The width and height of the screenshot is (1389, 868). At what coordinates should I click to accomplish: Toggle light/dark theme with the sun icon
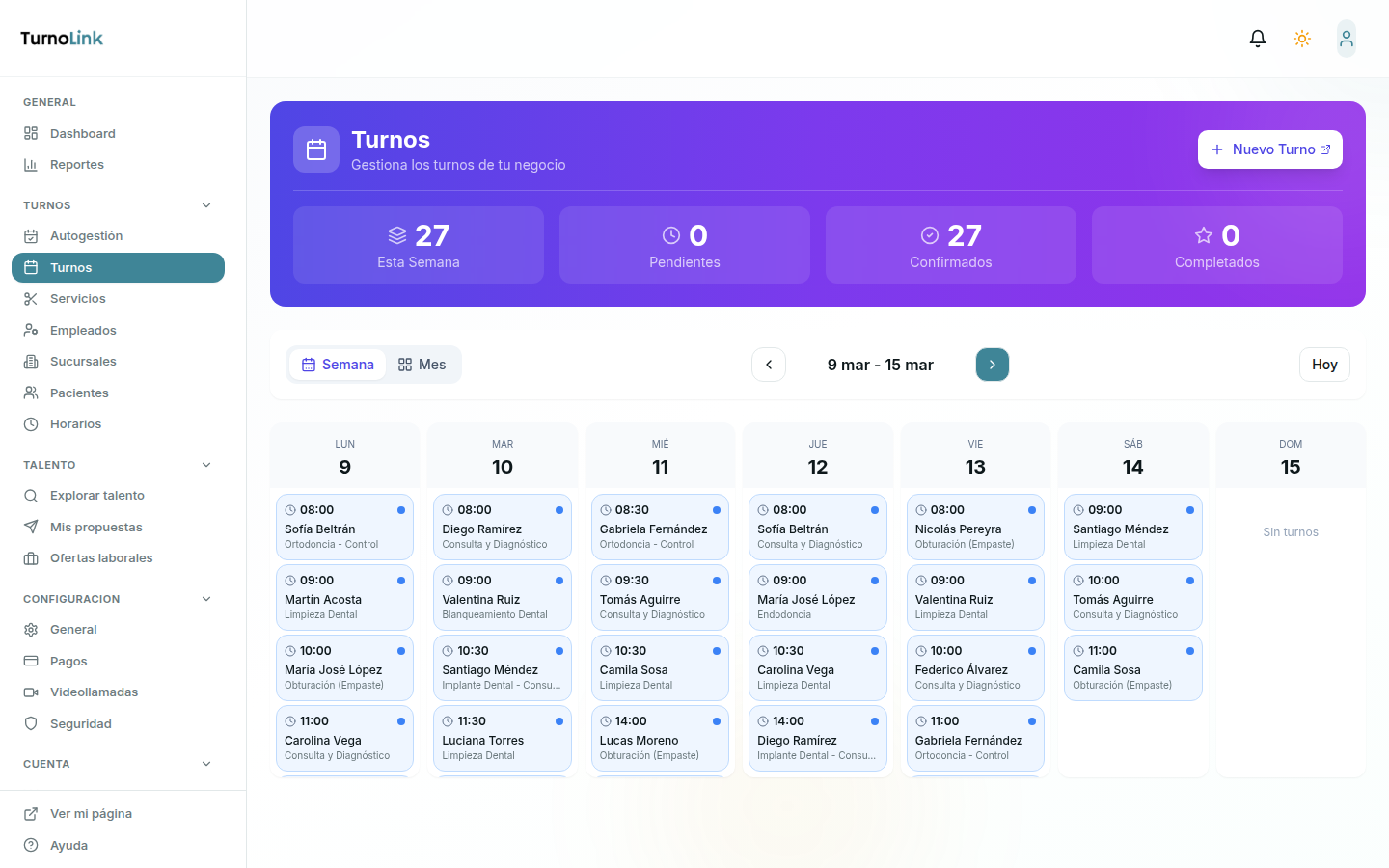pyautogui.click(x=1302, y=38)
